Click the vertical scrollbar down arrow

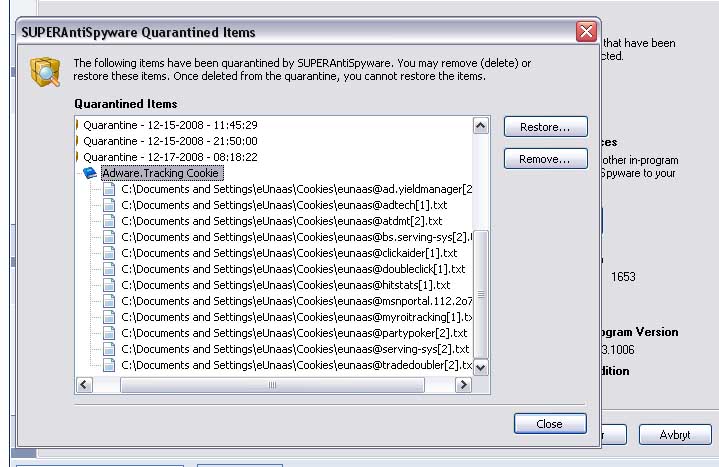click(x=481, y=367)
